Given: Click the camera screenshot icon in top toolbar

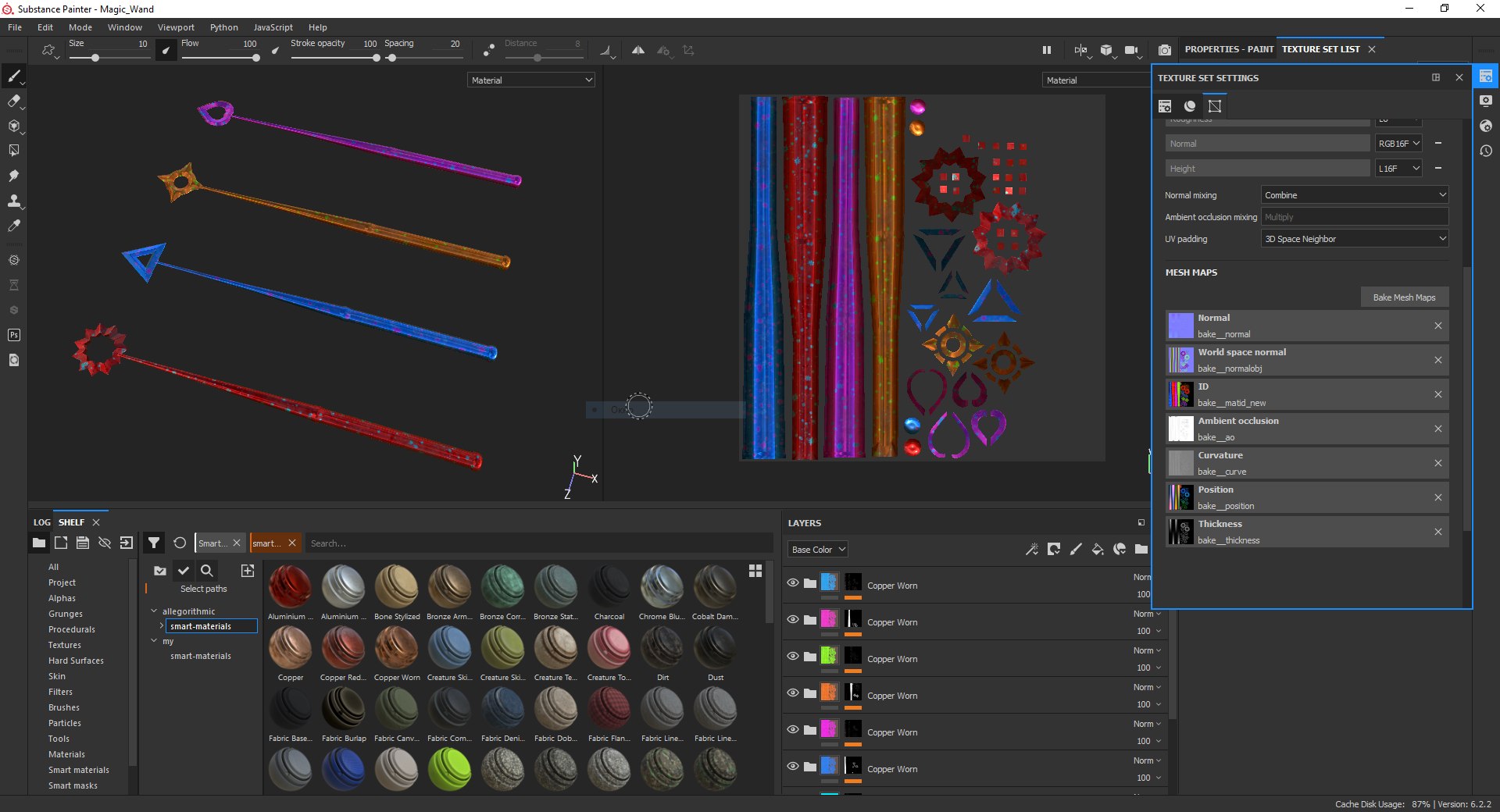Looking at the screenshot, I should pos(1165,50).
